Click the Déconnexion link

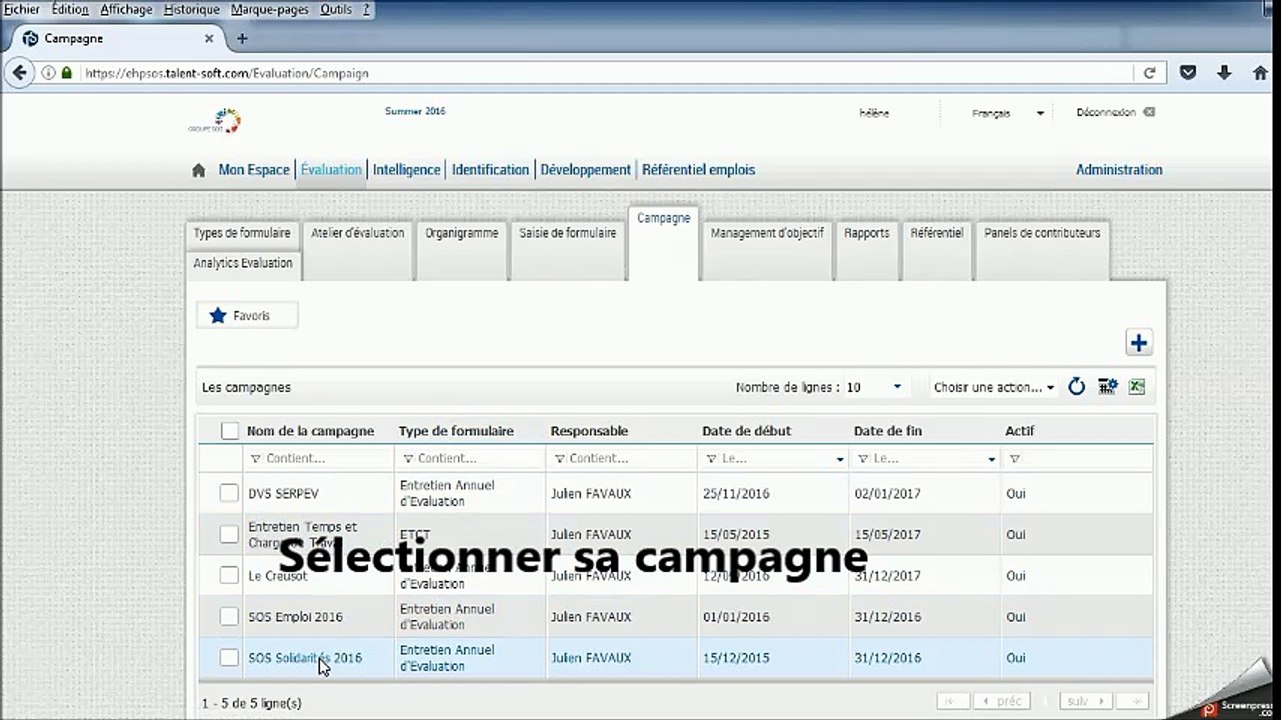tap(1106, 112)
